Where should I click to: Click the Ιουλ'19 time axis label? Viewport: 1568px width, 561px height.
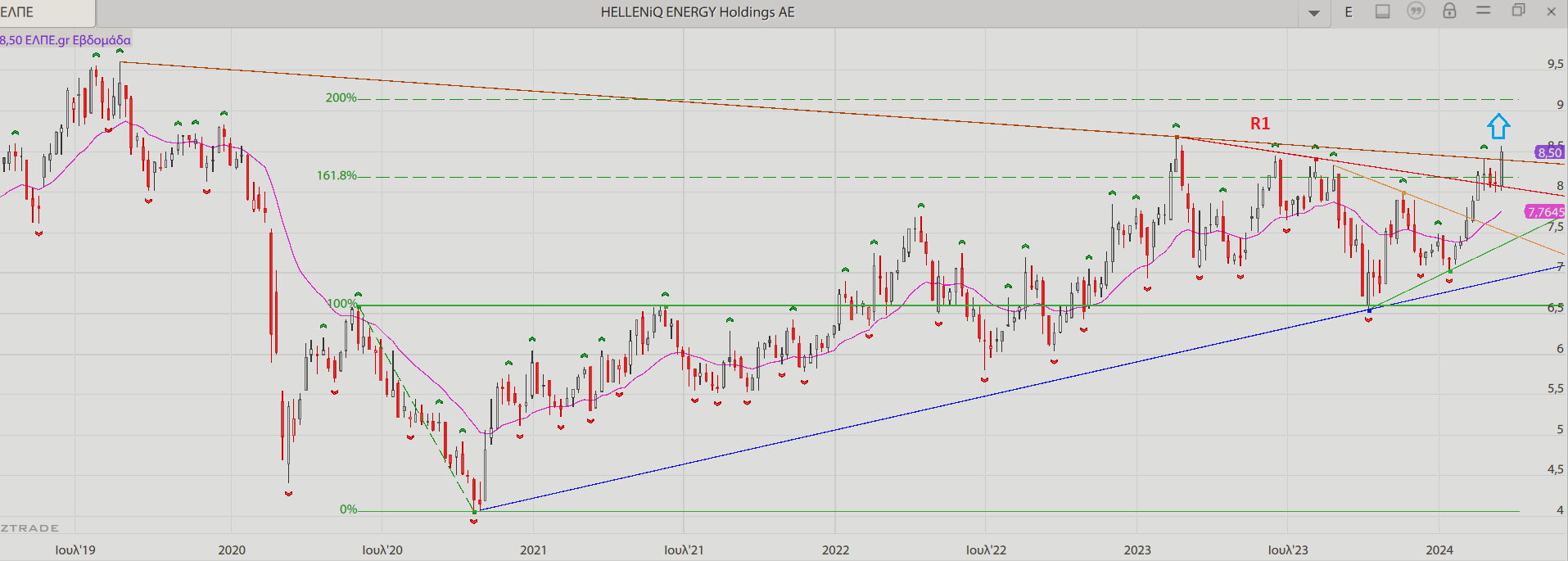point(75,550)
